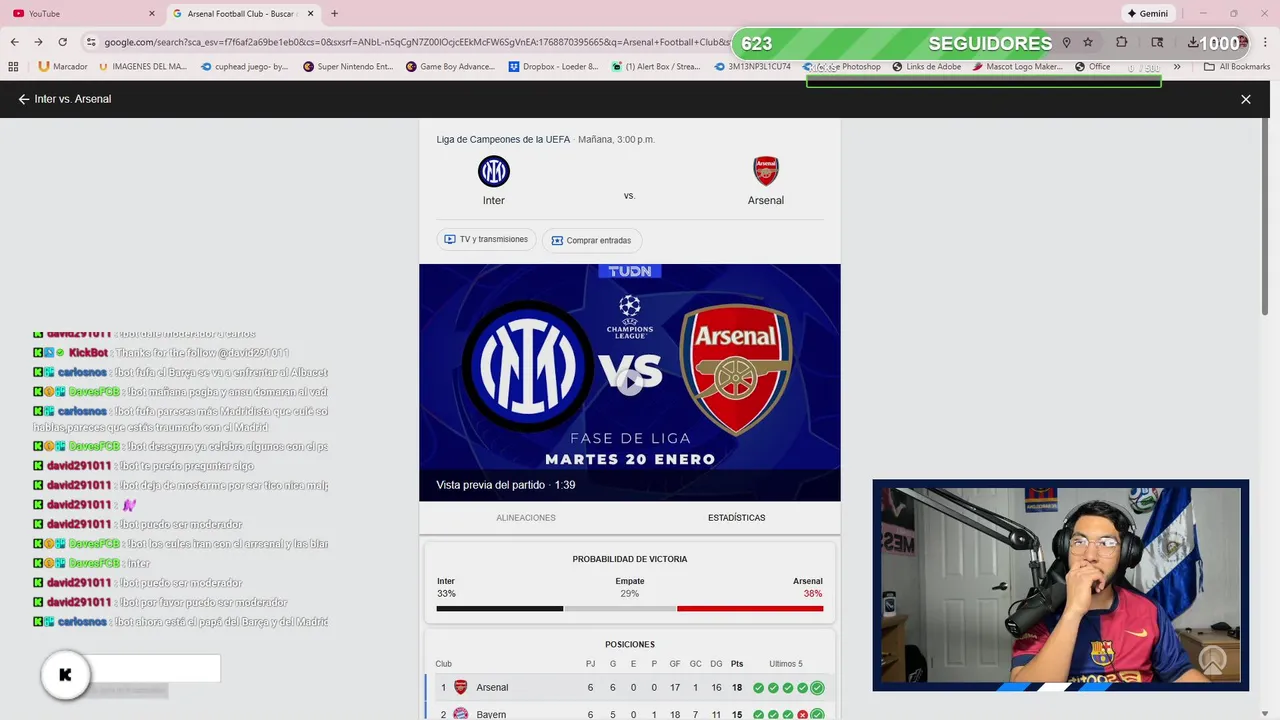1280x720 pixels.
Task: Click the Arsenal team crest
Action: coord(766,171)
